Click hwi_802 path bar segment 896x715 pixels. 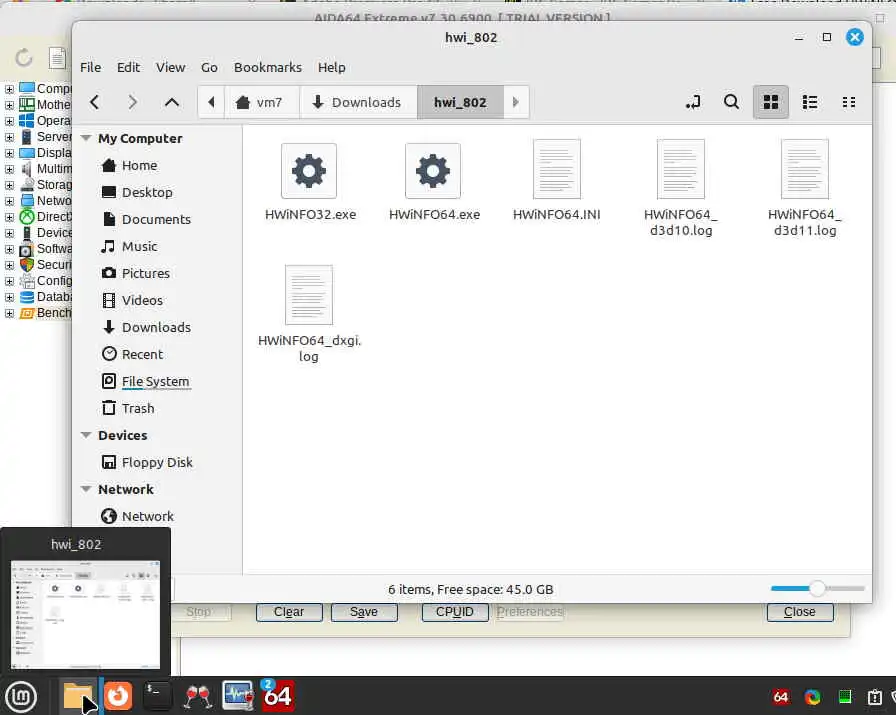pos(460,102)
